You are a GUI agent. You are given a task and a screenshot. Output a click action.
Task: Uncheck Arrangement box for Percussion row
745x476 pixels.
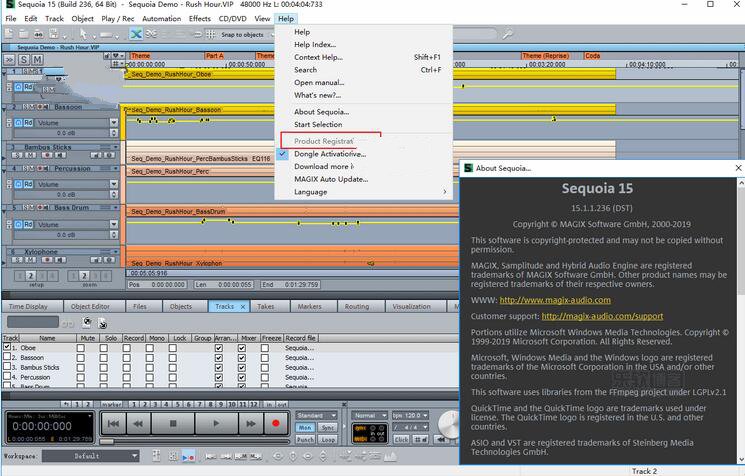click(219, 377)
